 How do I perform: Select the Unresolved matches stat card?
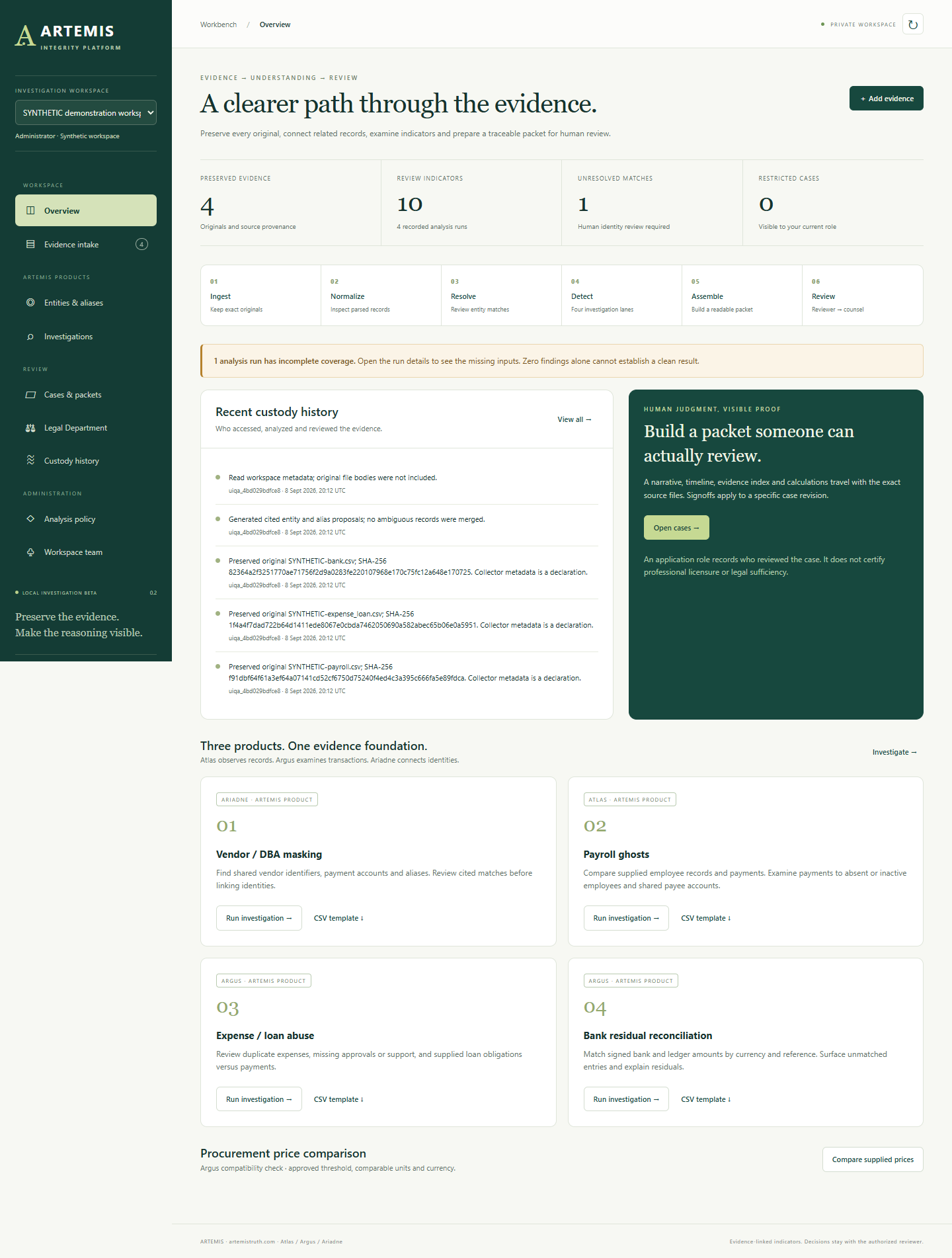652,203
